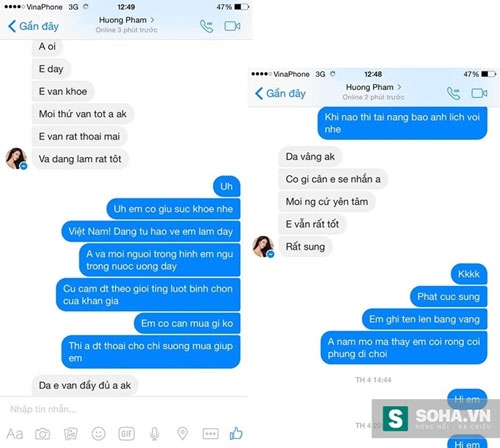Image resolution: width=500 pixels, height=448 pixels.
Task: Open the GIF picker
Action: 126,434
